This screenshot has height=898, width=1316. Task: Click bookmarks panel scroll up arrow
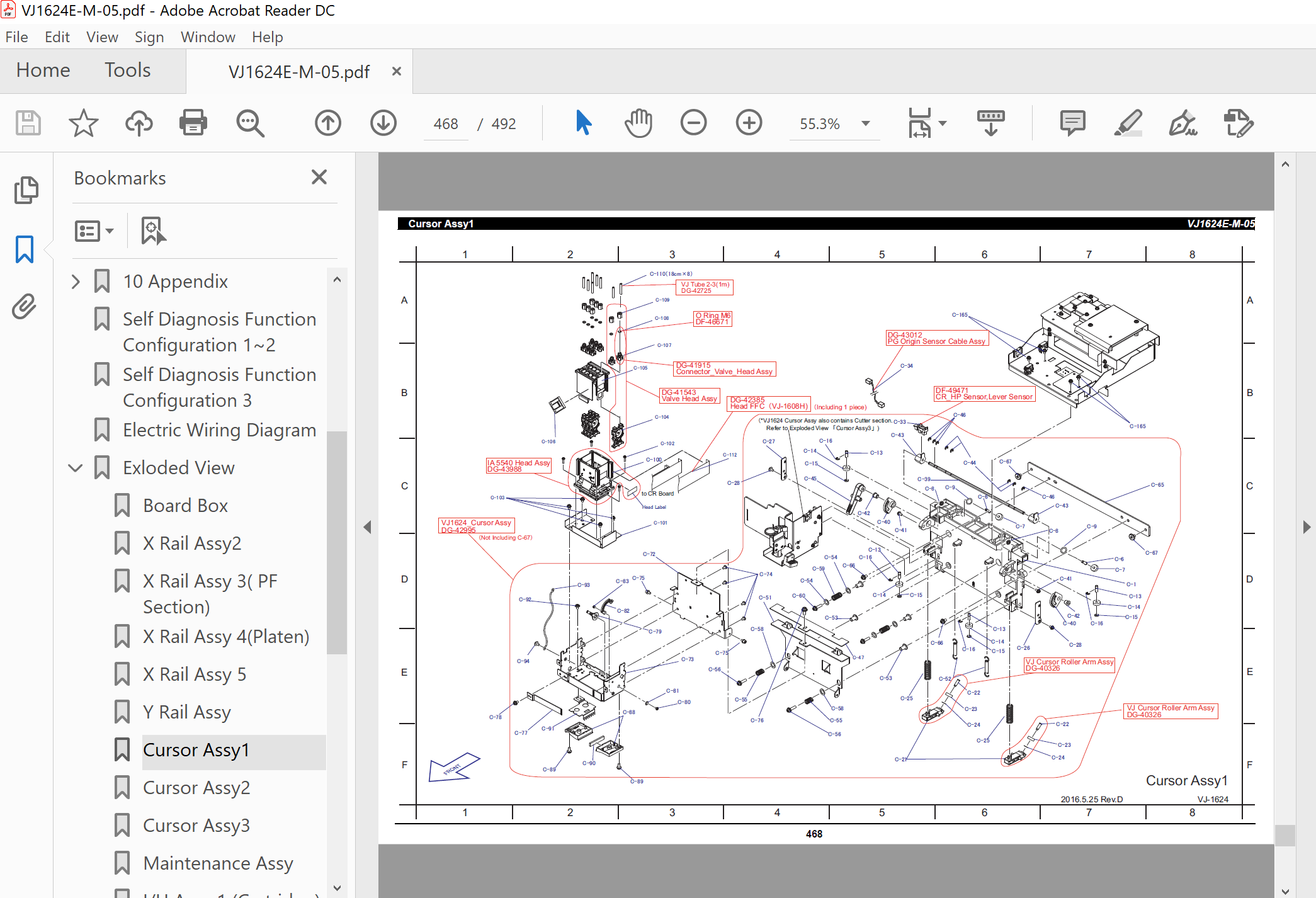337,280
